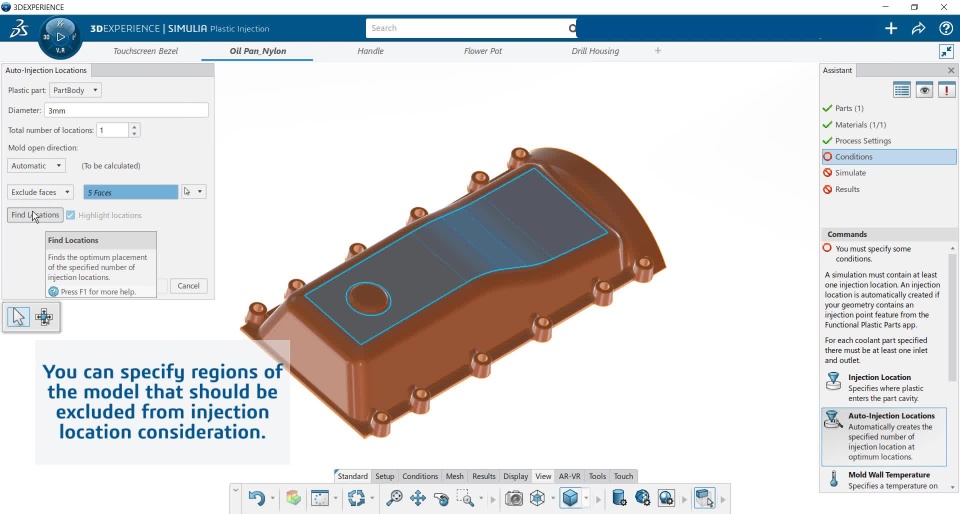Toggle the eye preview icon in Assistant

pyautogui.click(x=924, y=90)
